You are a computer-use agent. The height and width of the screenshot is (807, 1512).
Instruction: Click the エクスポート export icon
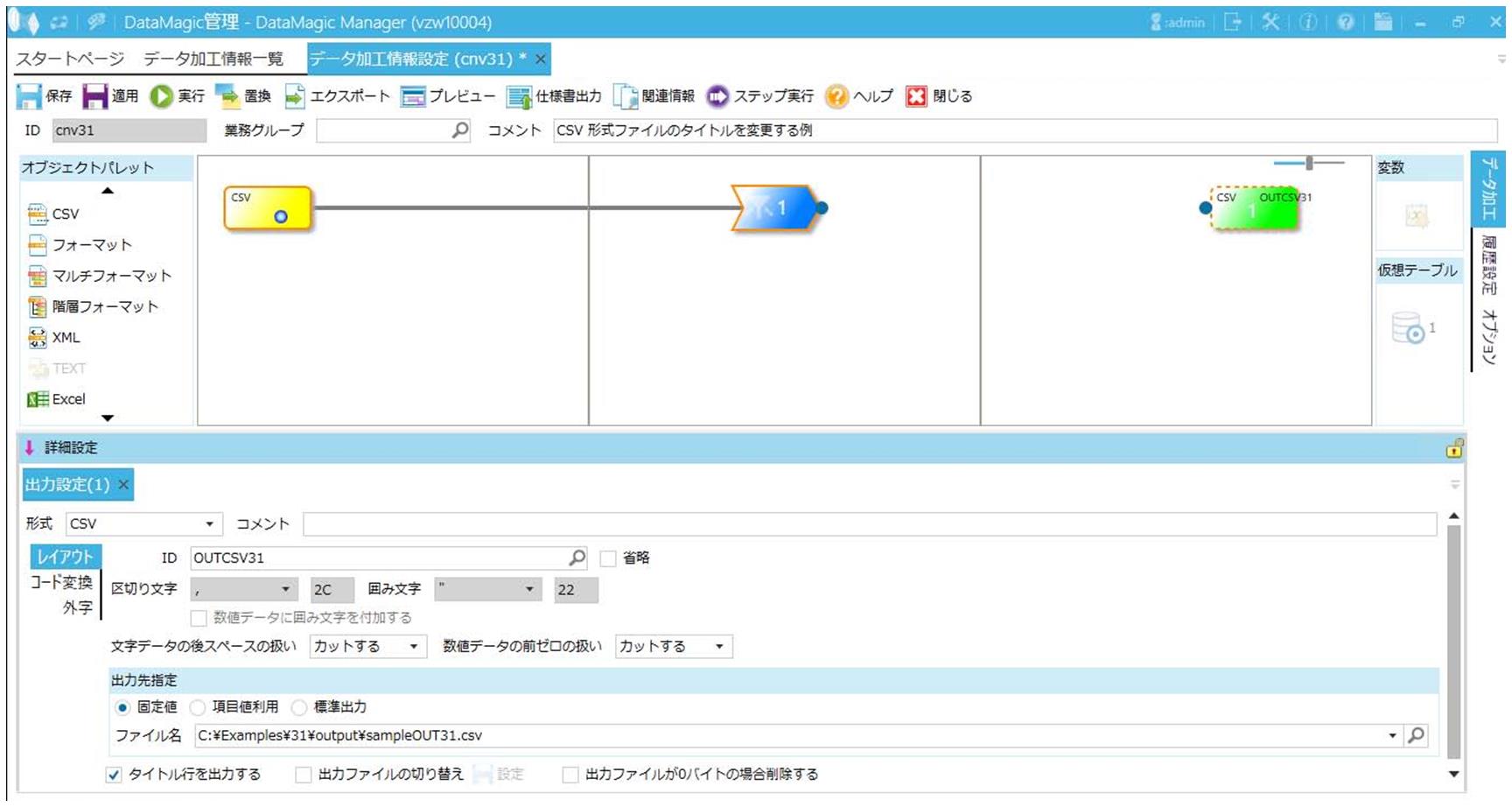(x=295, y=96)
